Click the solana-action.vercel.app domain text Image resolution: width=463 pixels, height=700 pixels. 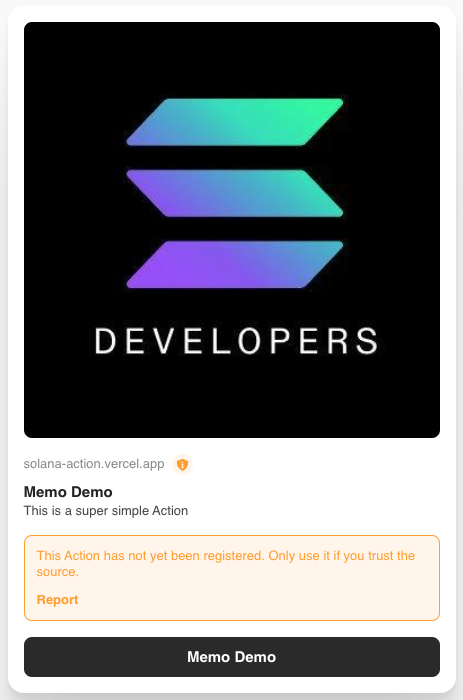(x=94, y=464)
